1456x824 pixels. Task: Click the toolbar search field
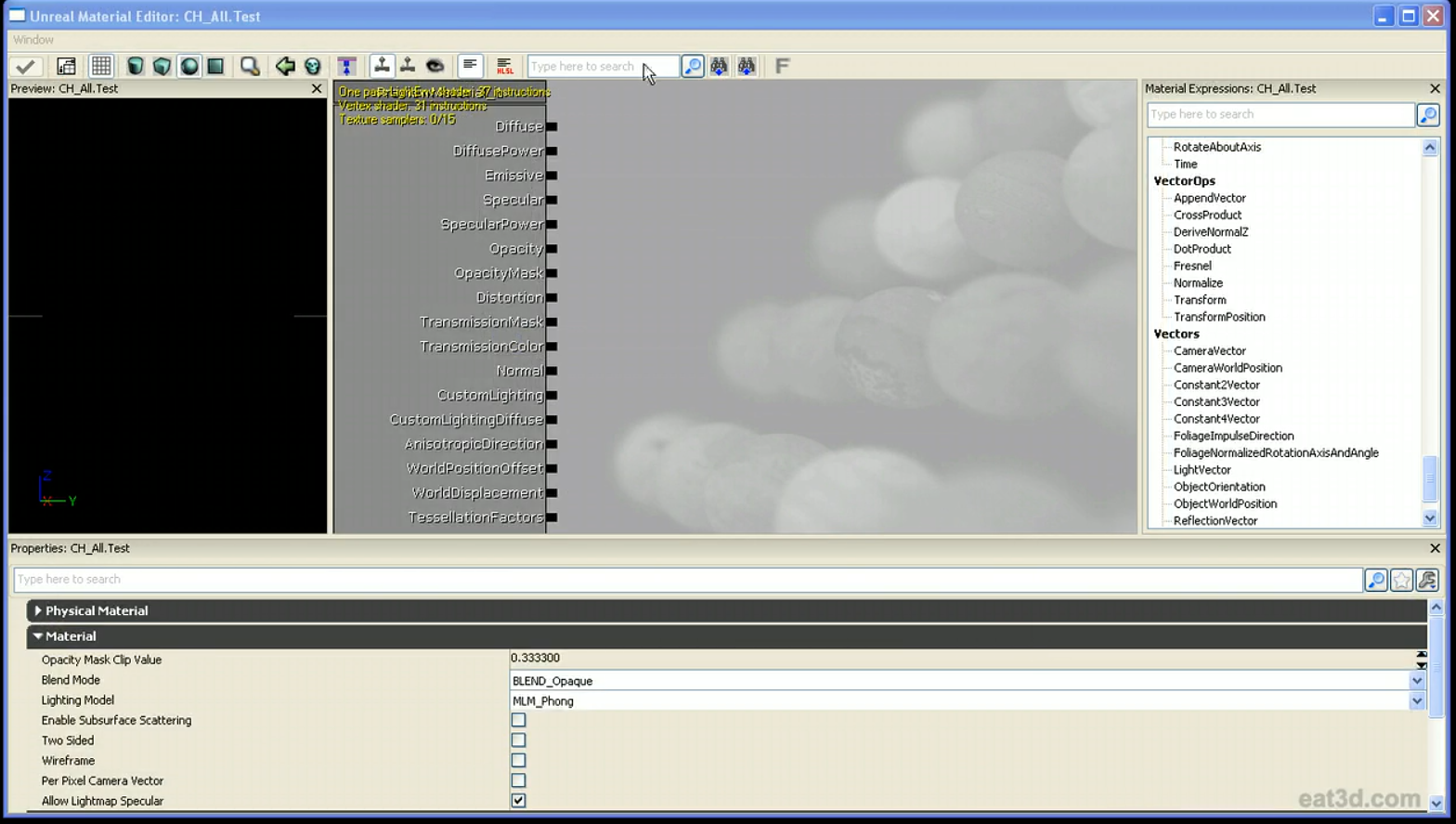[603, 67]
